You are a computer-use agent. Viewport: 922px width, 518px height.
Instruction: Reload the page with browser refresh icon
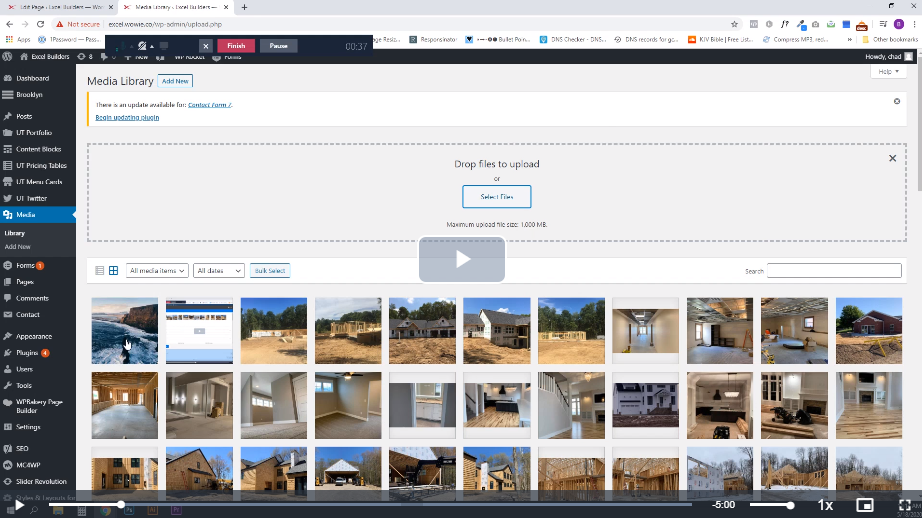pos(40,23)
